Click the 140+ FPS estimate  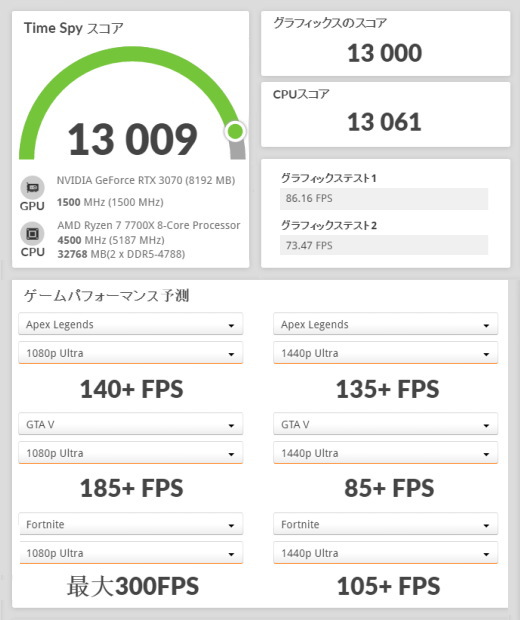[x=131, y=389]
